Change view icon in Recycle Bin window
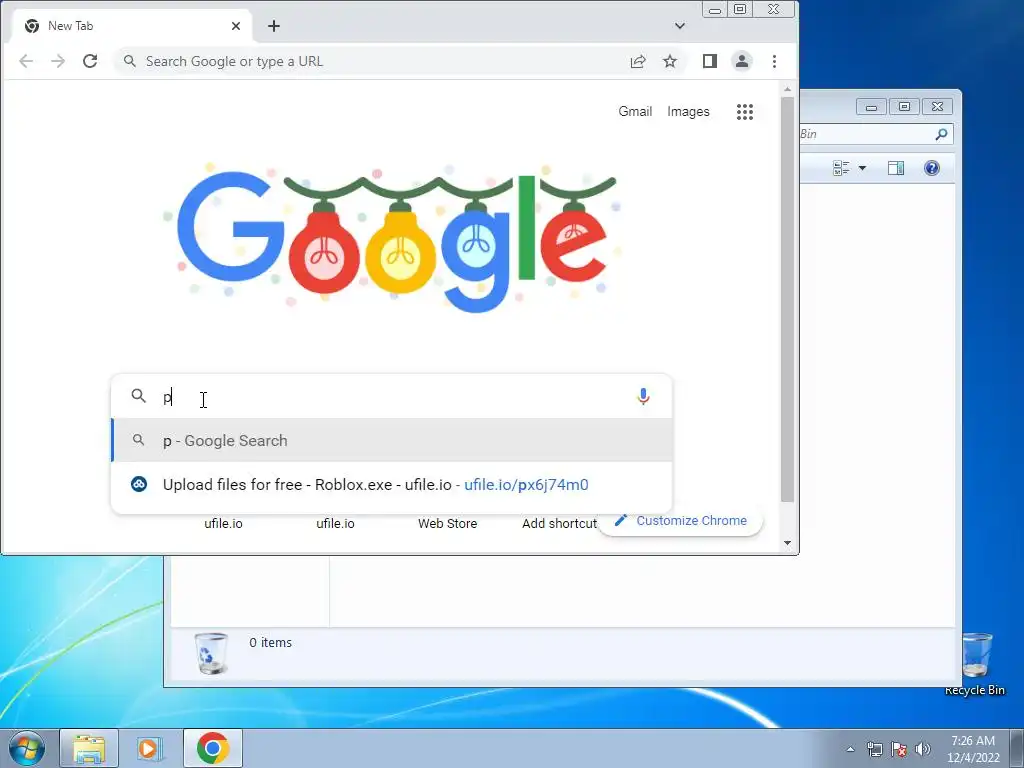 pos(841,168)
